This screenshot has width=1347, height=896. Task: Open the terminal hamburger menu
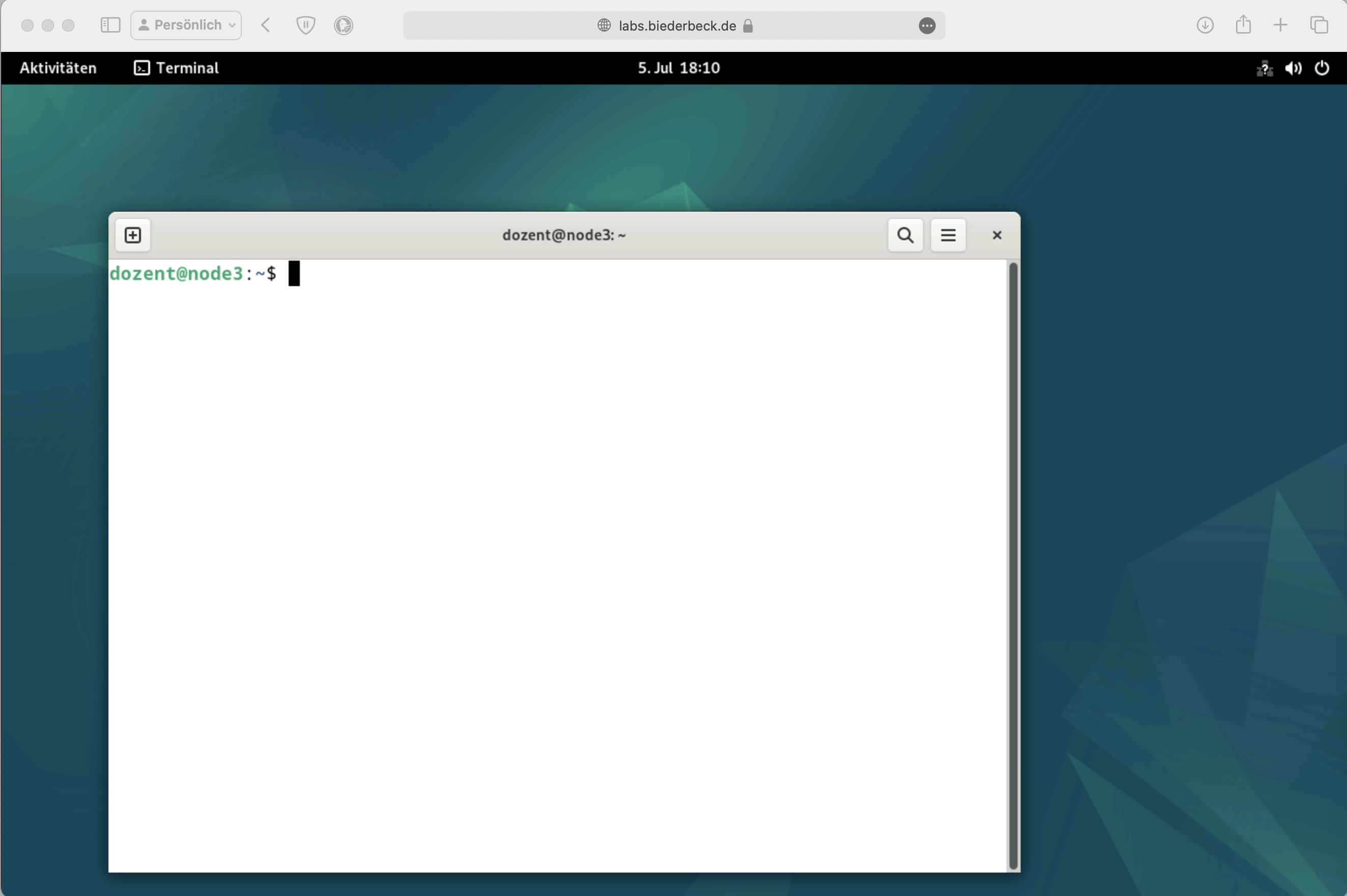948,235
